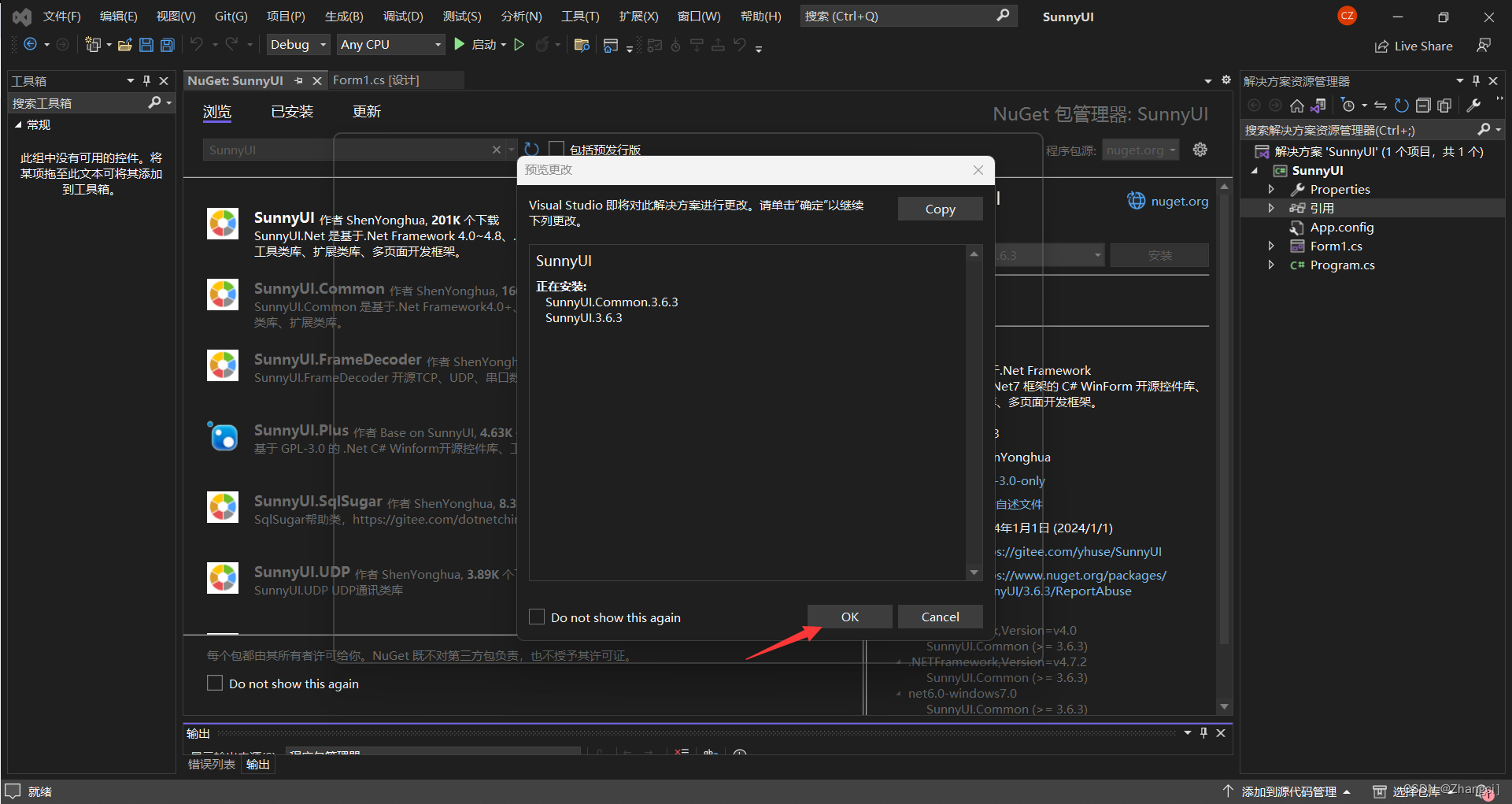Switch to the Form1.cs [设计] tab

click(376, 80)
